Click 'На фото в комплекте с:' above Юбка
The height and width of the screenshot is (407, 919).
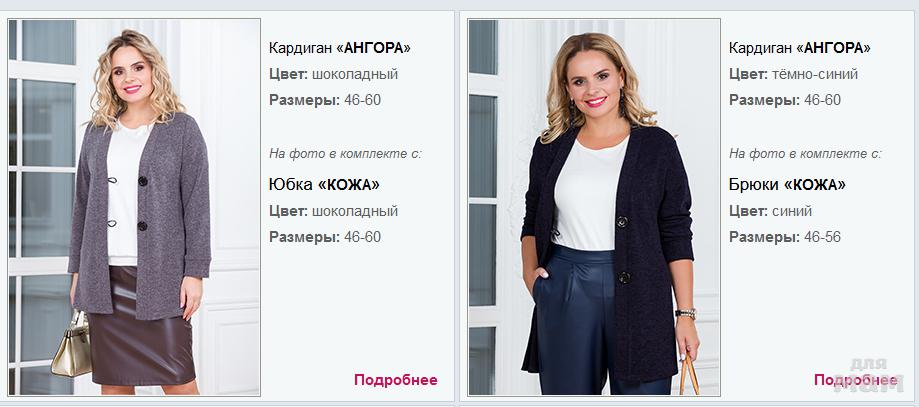click(x=345, y=154)
